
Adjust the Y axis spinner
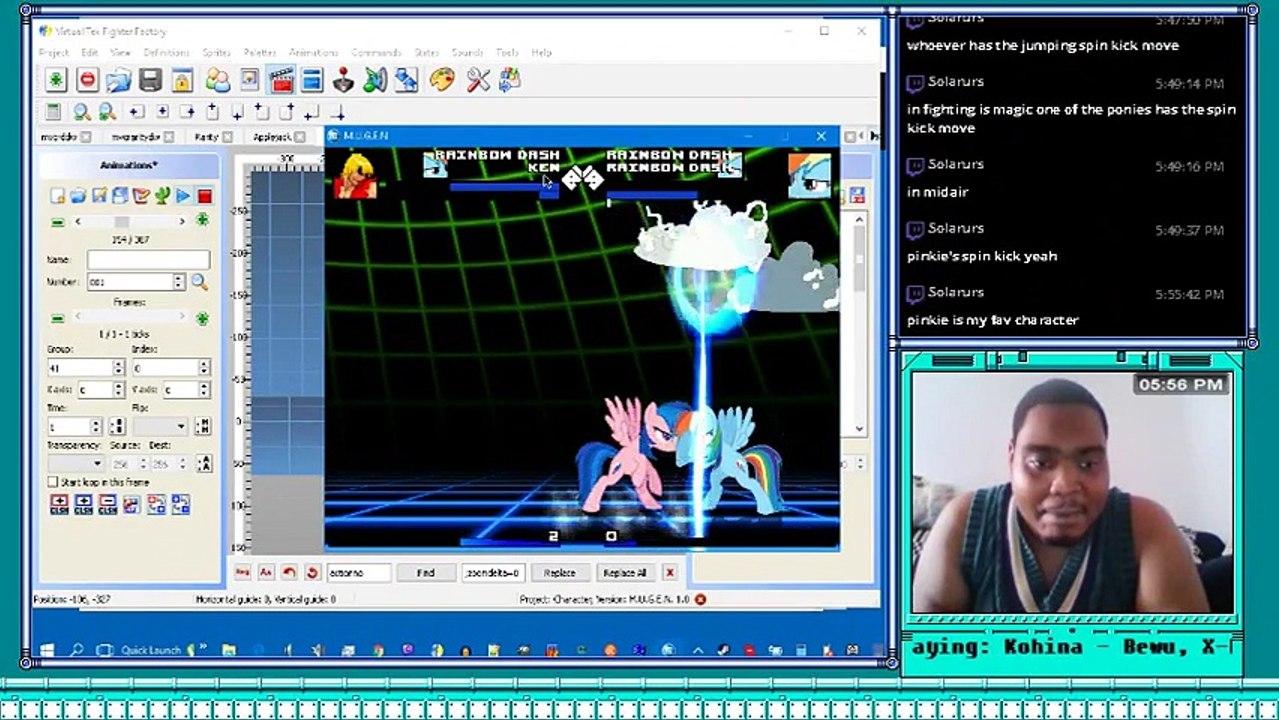203,390
